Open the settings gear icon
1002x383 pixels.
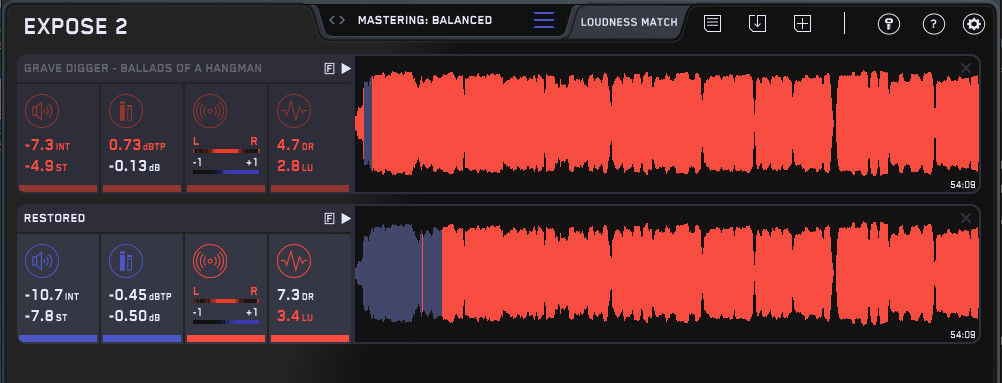click(x=973, y=24)
